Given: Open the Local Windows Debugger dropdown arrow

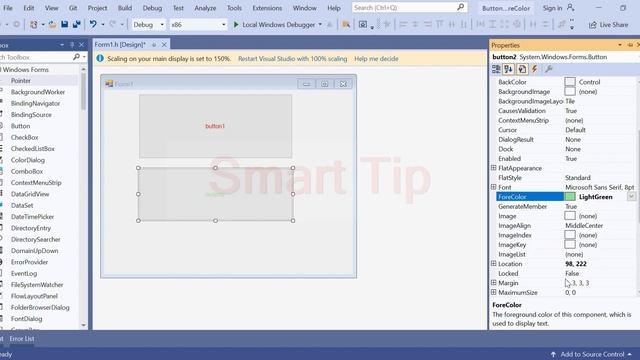Looking at the screenshot, I should [x=320, y=24].
